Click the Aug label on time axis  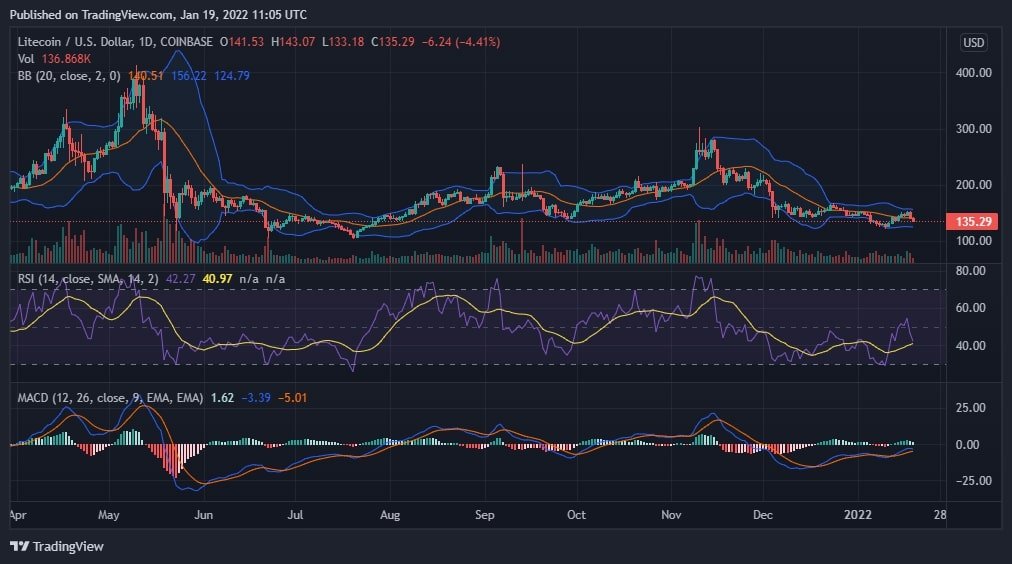coord(390,515)
